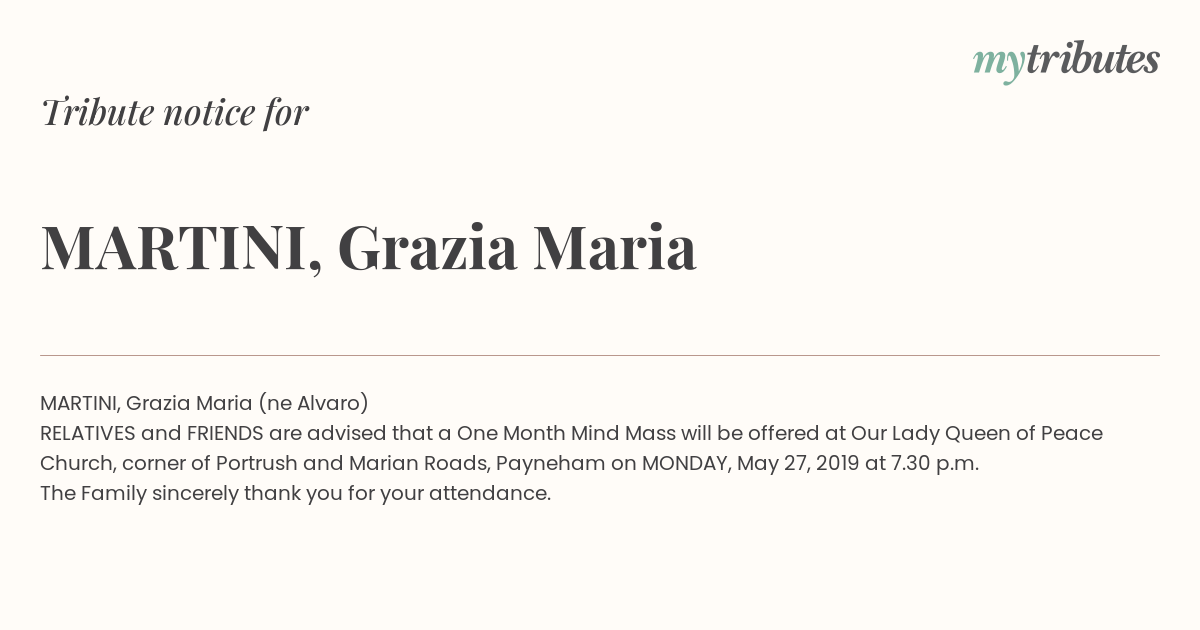This screenshot has height=630, width=1200.
Task: Select the word "Grazia" in large title
Action: (427, 248)
